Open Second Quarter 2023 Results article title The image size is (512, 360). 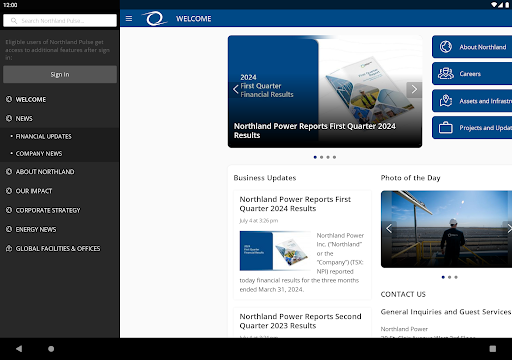[300, 321]
